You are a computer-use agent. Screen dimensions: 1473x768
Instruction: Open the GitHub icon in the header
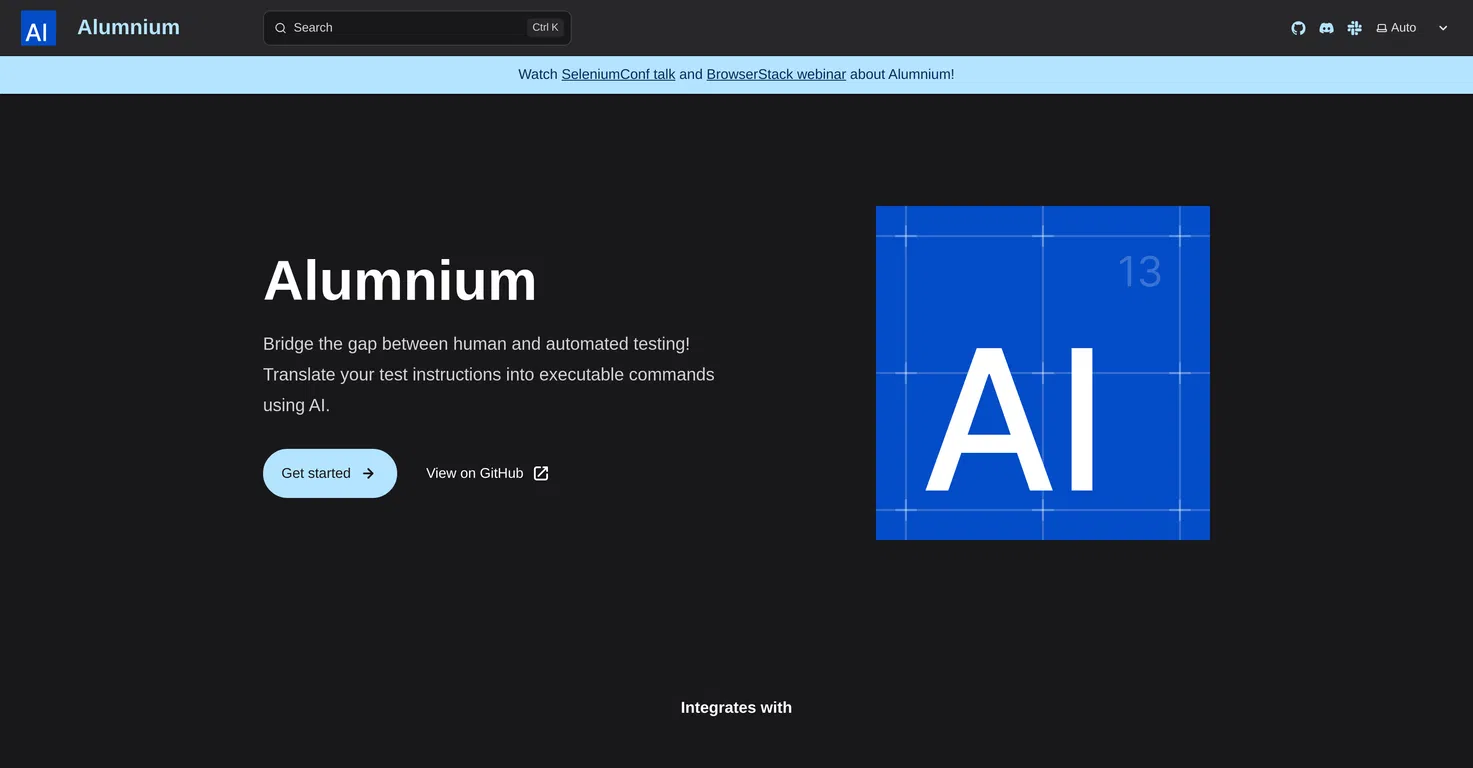coord(1298,28)
